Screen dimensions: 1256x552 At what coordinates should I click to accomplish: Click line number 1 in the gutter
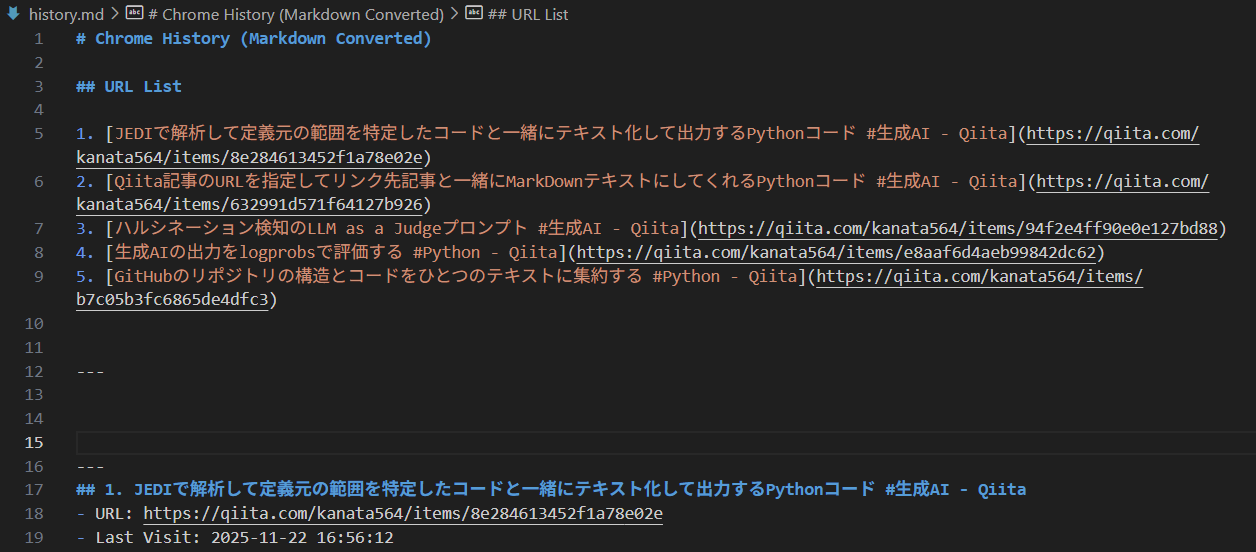click(38, 39)
